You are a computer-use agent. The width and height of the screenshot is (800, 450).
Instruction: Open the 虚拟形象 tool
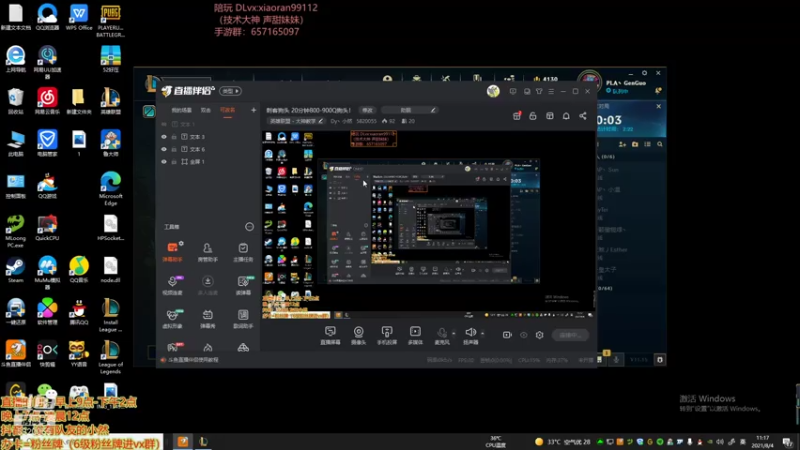(173, 318)
